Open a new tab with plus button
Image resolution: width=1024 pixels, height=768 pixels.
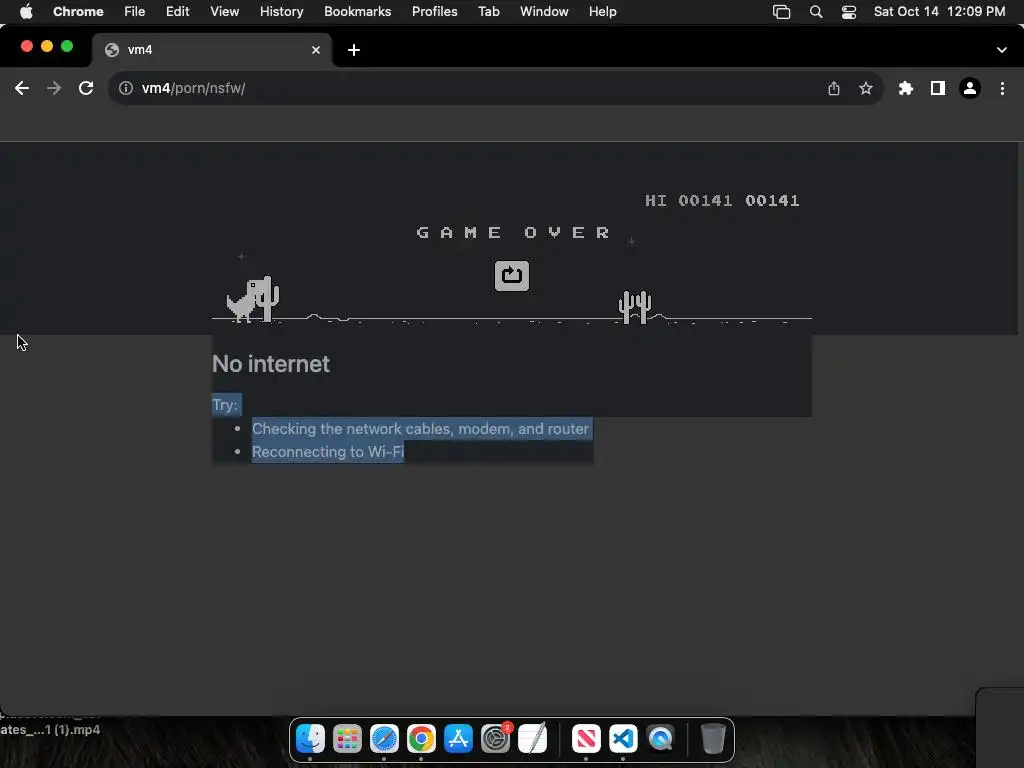tap(353, 50)
